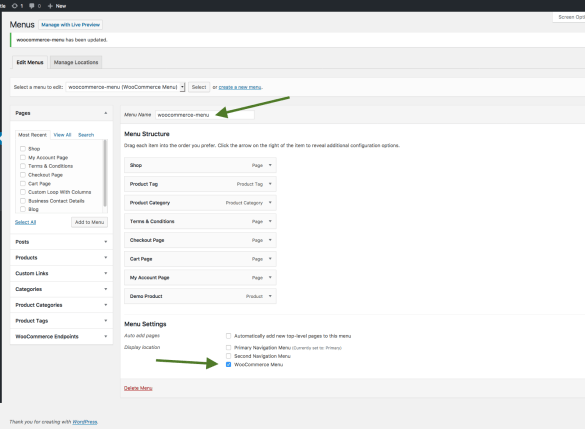Switch to the Manage Locations tab
The image size is (585, 429).
pos(76,62)
